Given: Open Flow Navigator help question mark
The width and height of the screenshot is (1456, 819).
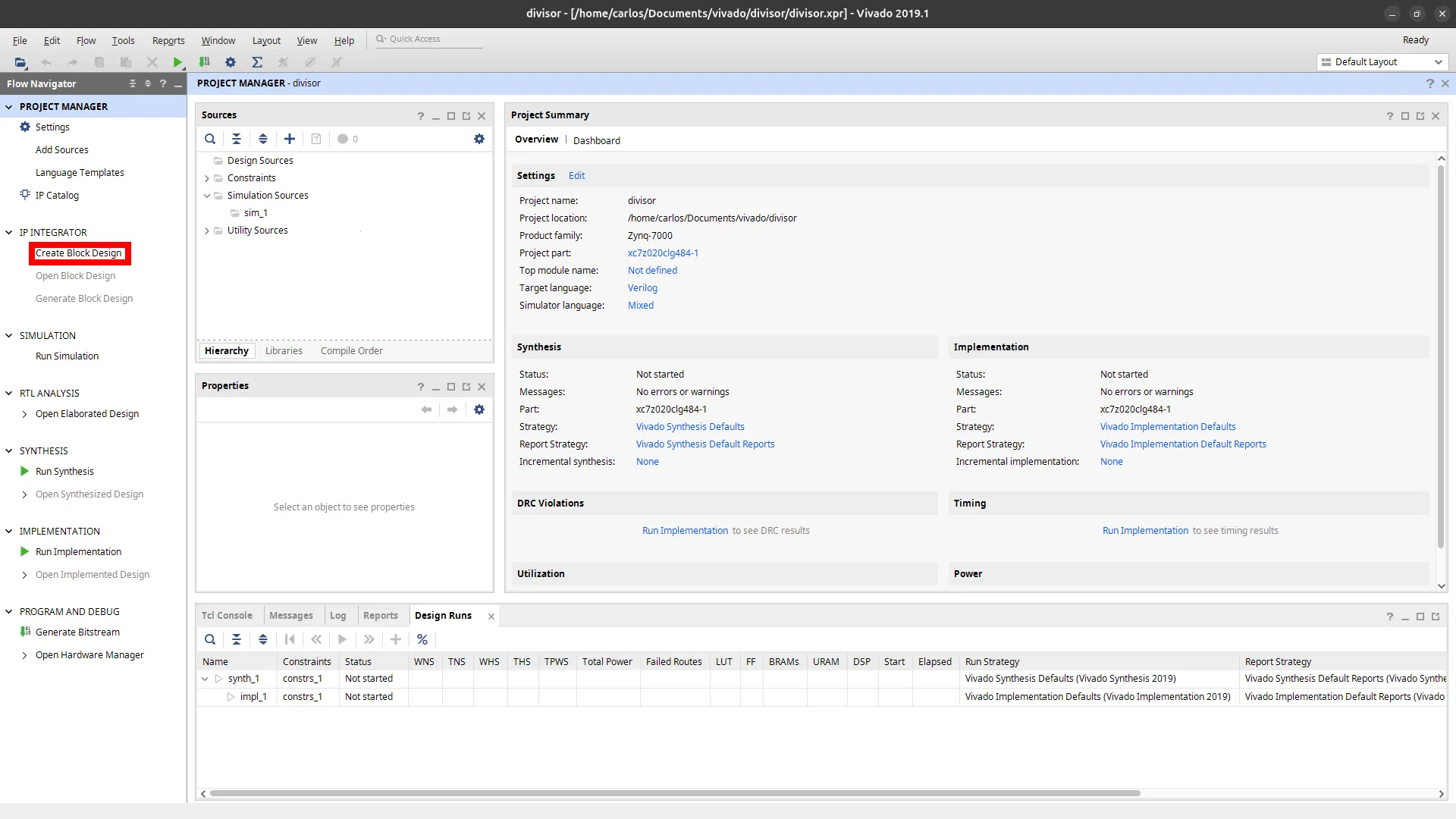Looking at the screenshot, I should 163,83.
